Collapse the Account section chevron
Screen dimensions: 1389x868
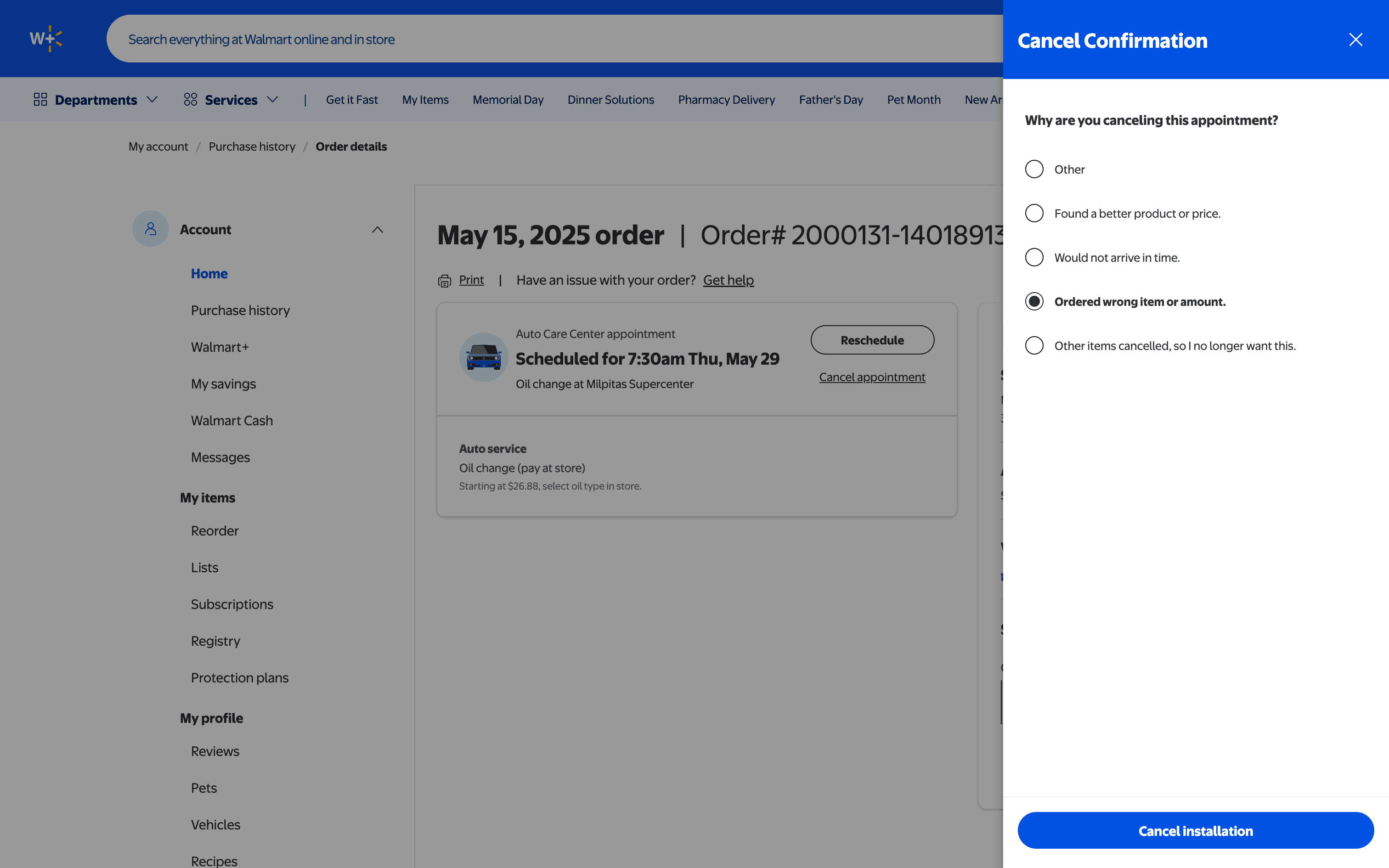[377, 230]
